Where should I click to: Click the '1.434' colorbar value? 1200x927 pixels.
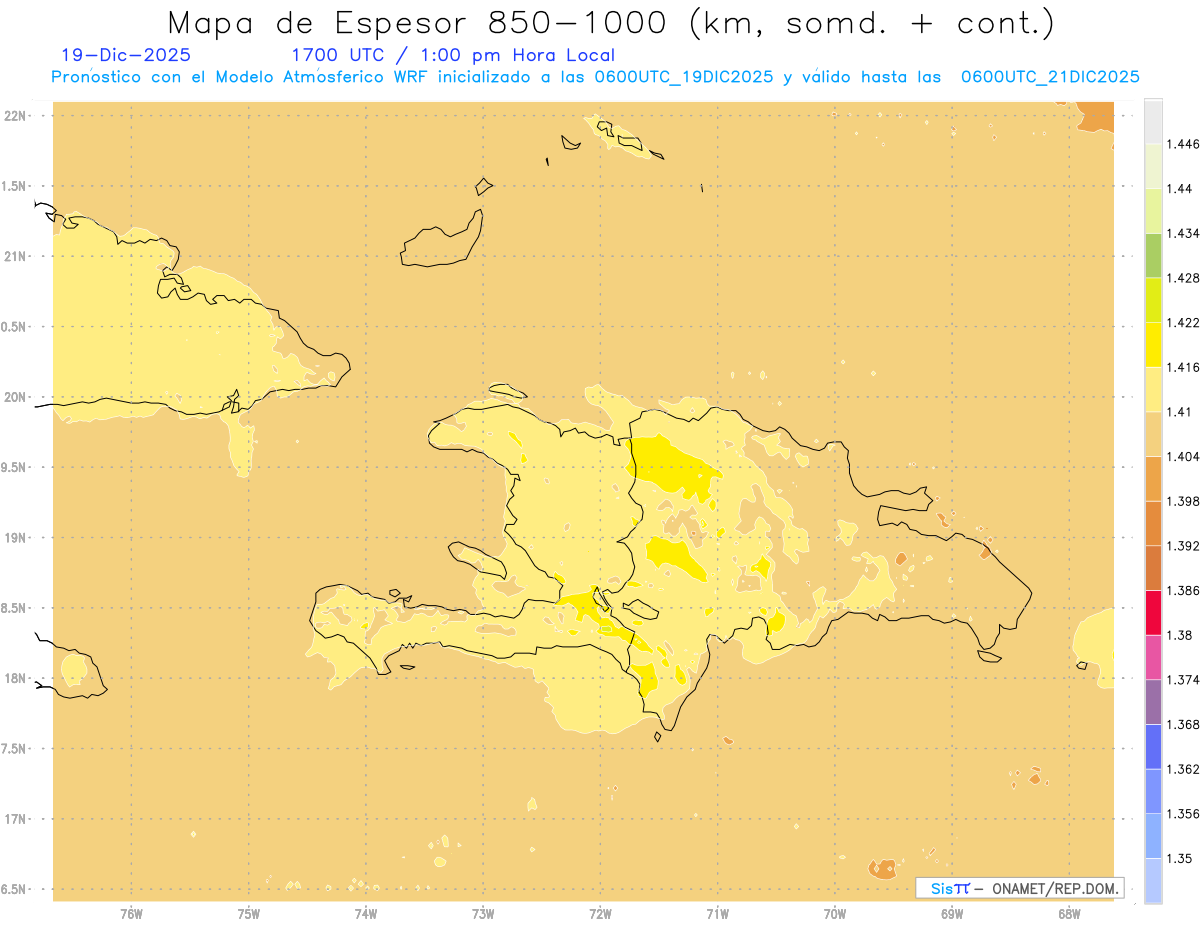tap(1183, 233)
